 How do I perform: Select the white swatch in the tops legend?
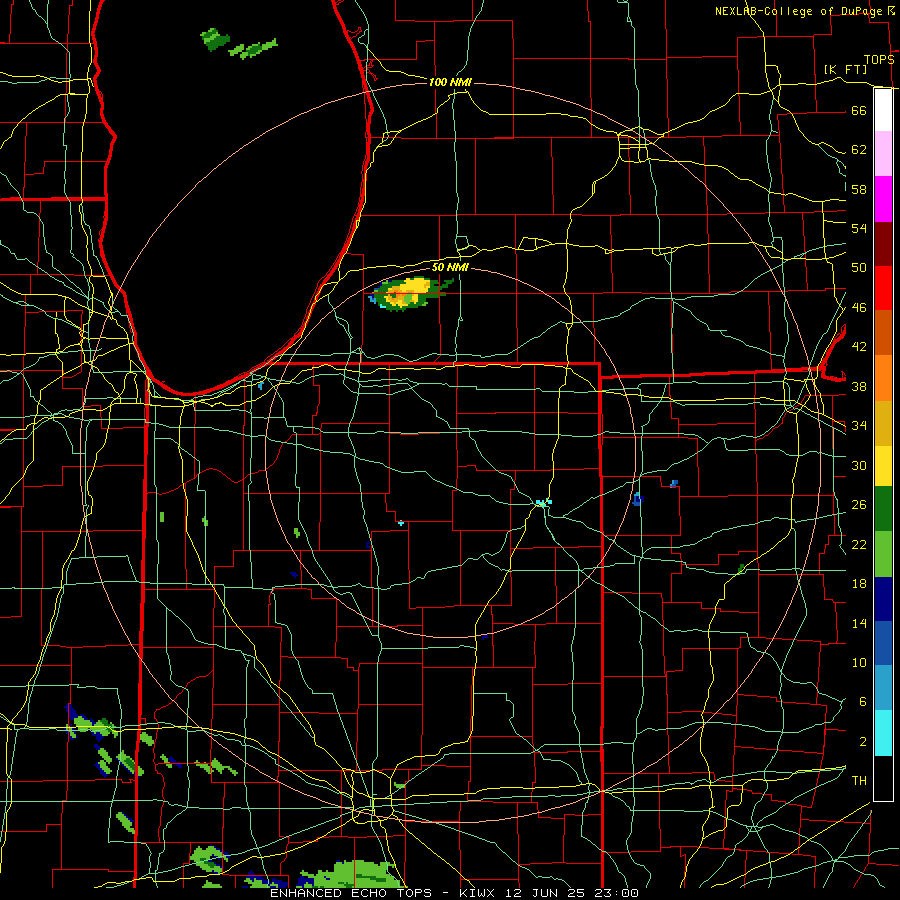point(883,110)
